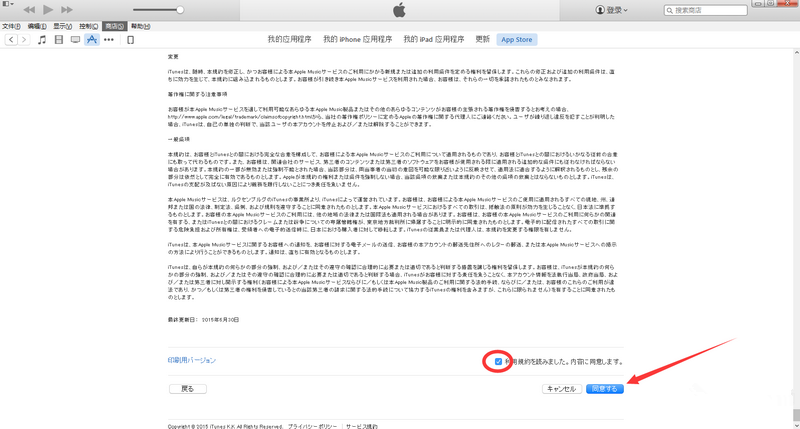Start playback with the play button

tap(48, 9)
